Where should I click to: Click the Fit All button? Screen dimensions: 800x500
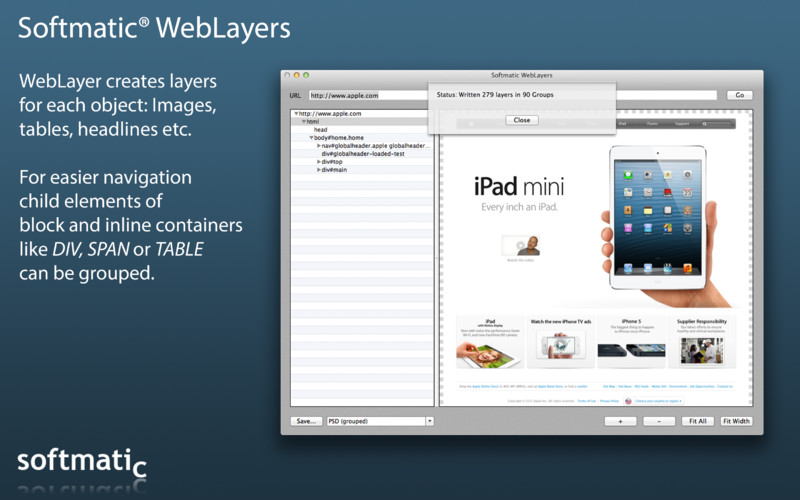click(x=697, y=421)
